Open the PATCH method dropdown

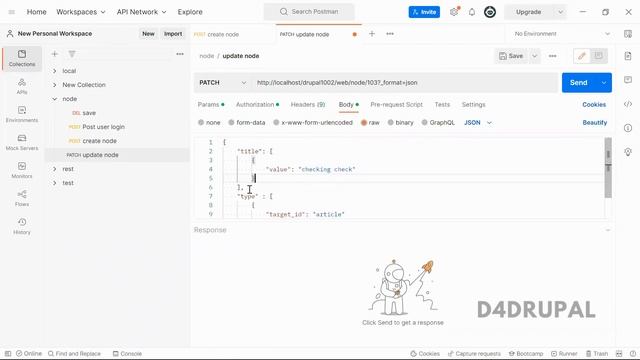[222, 82]
